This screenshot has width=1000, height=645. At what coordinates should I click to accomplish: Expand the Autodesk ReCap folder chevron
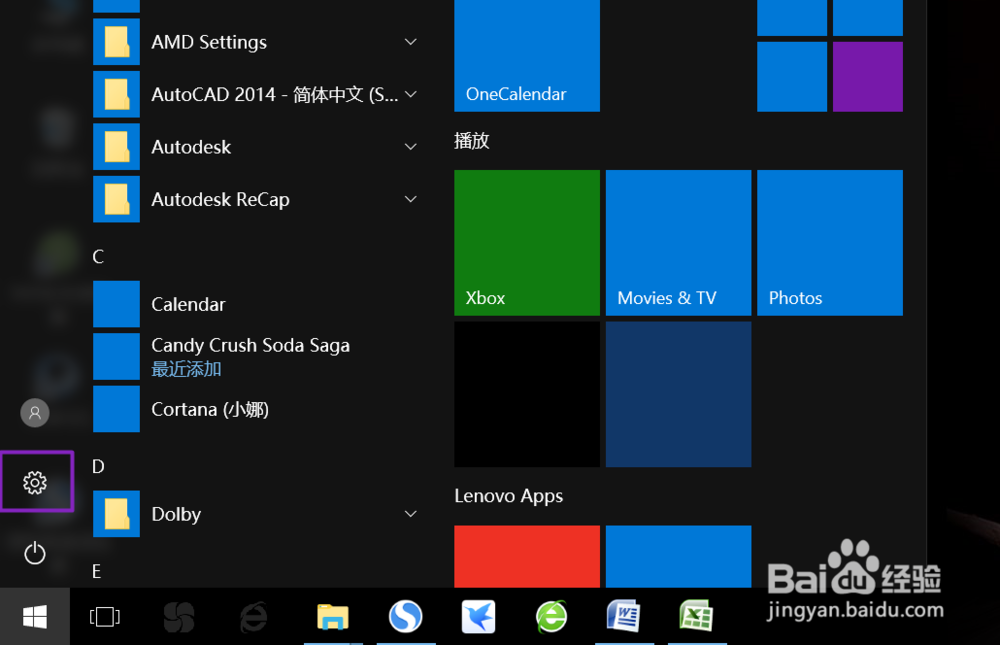411,199
